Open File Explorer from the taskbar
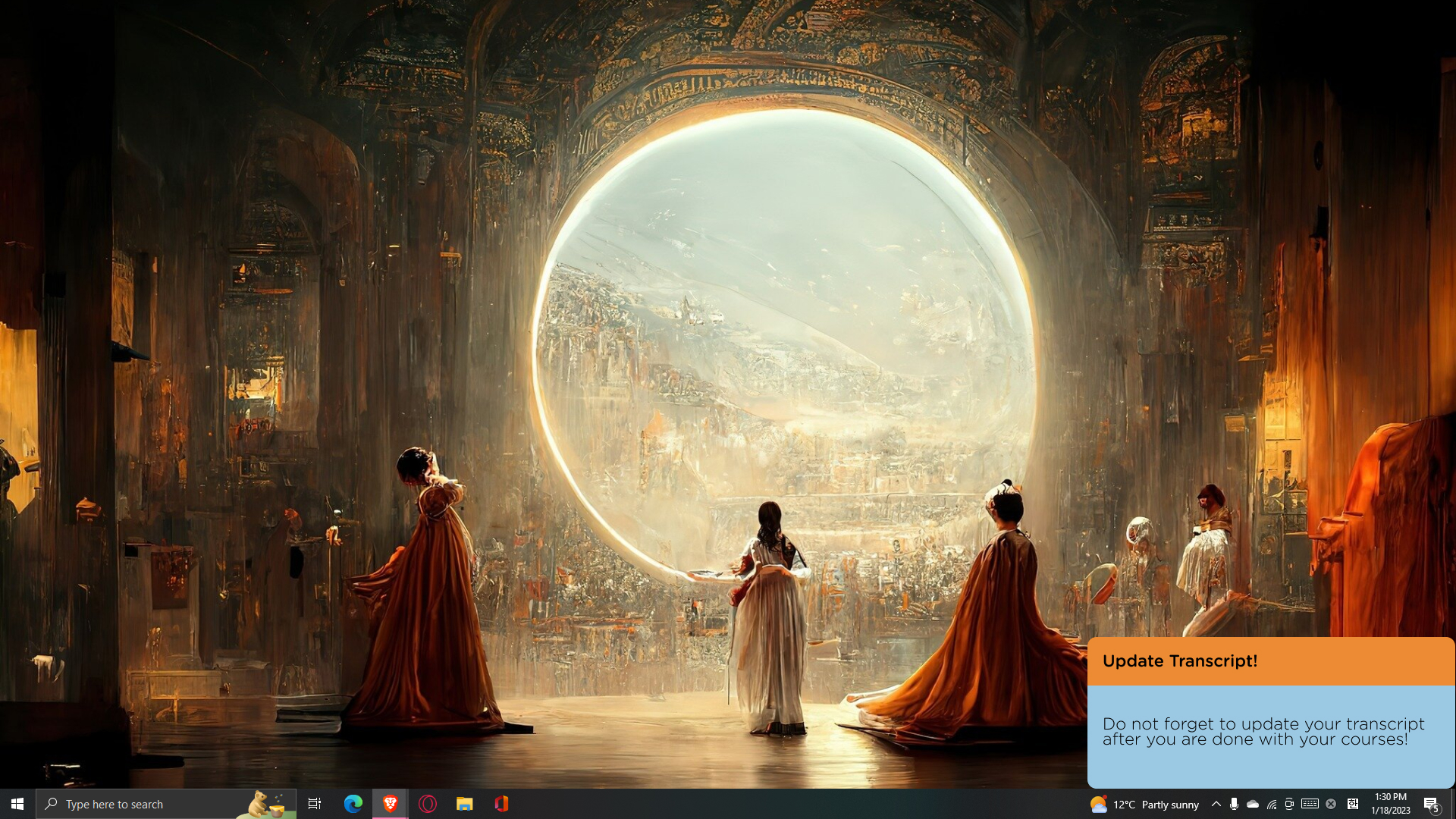The height and width of the screenshot is (819, 1456). [464, 804]
